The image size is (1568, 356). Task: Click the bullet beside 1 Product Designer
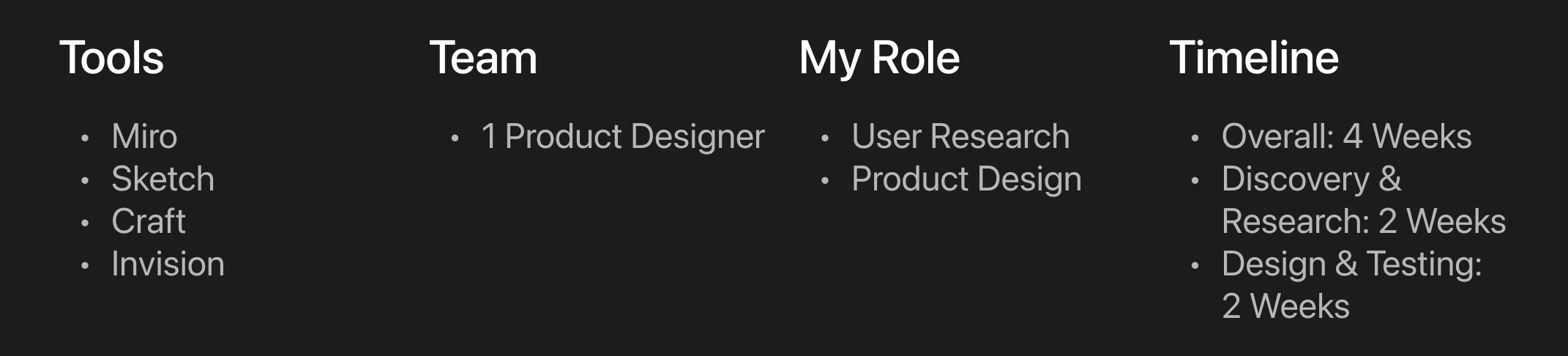(x=455, y=138)
